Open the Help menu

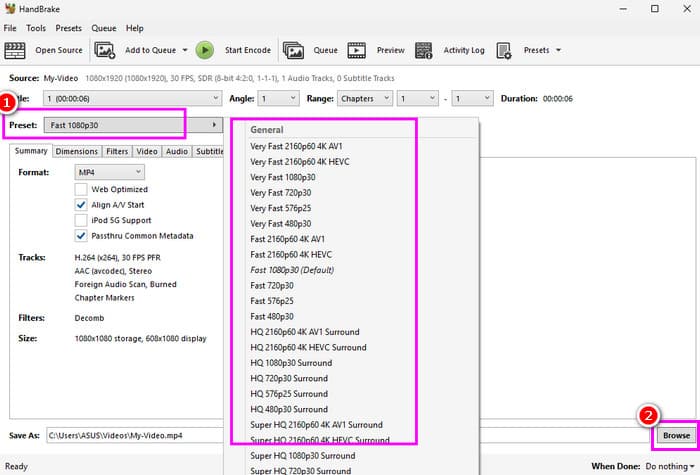pos(134,28)
